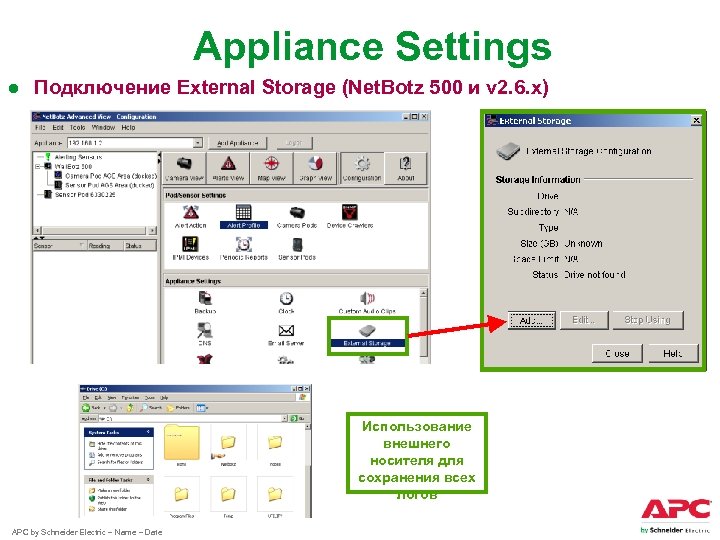Click Search in the Explorer toolbar

click(152, 408)
